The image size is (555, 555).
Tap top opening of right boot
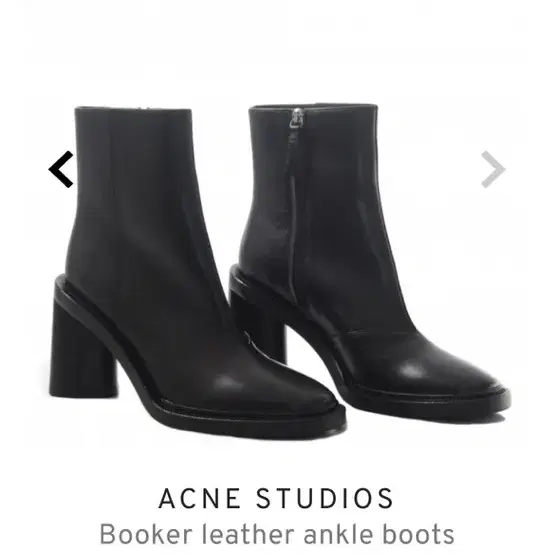pos(313,106)
